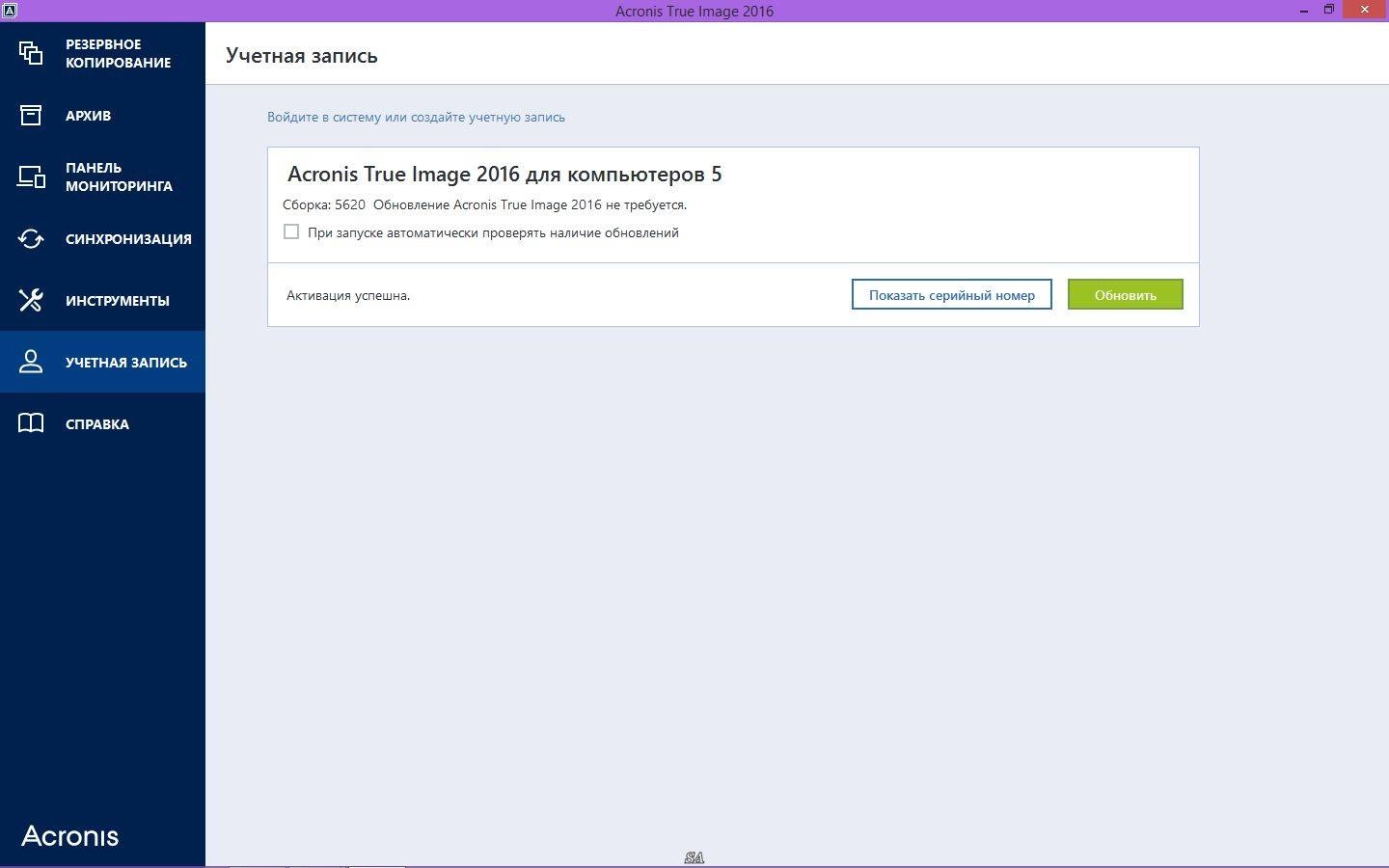
Task: Click Показать серийный номер button
Action: 951,294
